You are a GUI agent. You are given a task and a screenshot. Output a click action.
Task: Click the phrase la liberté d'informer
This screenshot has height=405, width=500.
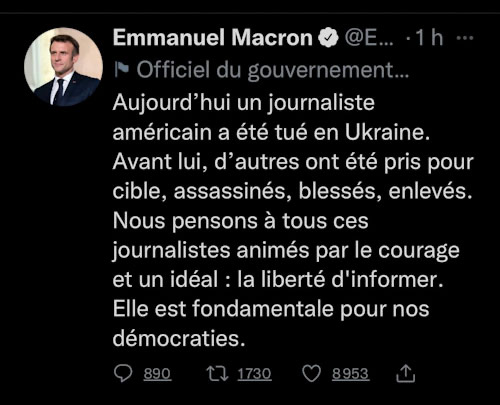tap(340, 279)
